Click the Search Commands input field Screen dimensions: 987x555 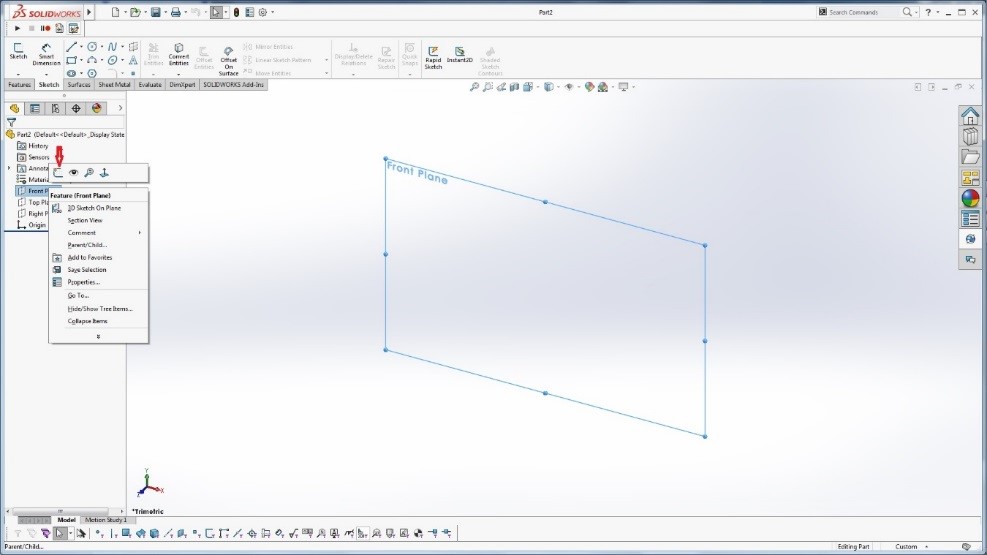tap(864, 12)
